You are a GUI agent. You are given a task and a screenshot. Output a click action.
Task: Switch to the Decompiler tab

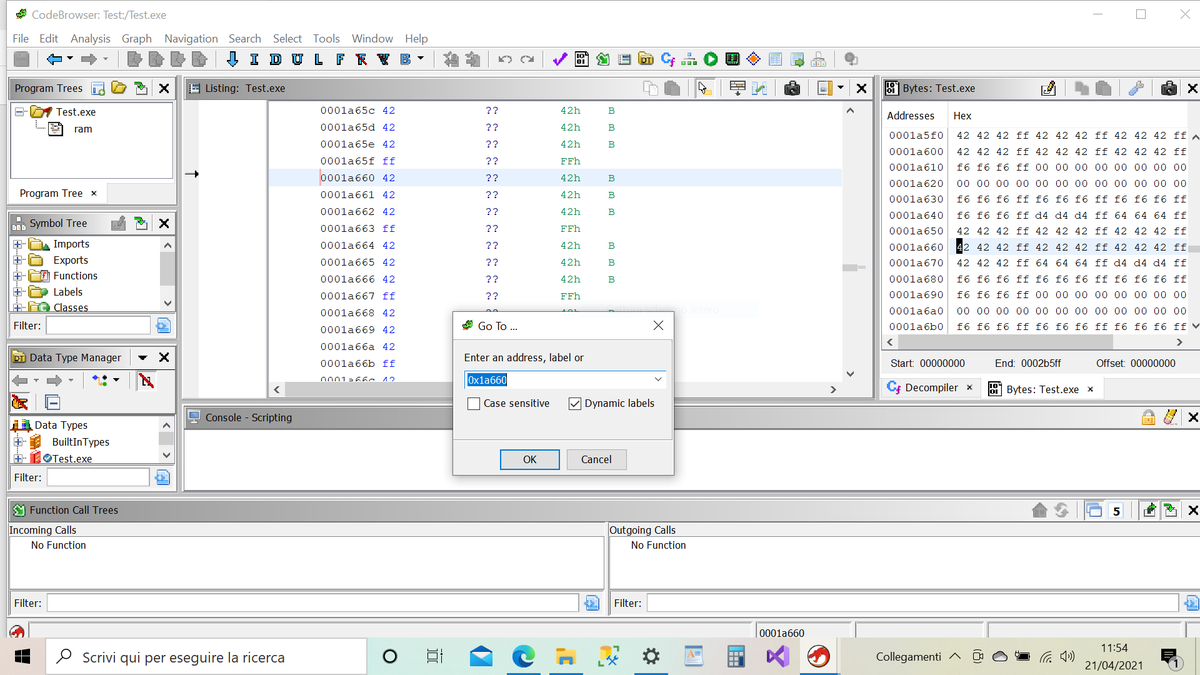point(931,388)
